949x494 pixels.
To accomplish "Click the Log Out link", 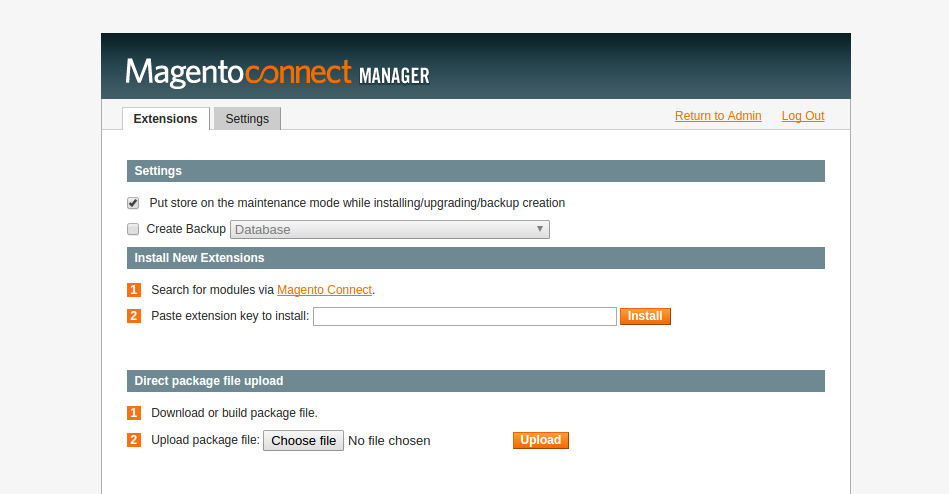I will pos(803,116).
